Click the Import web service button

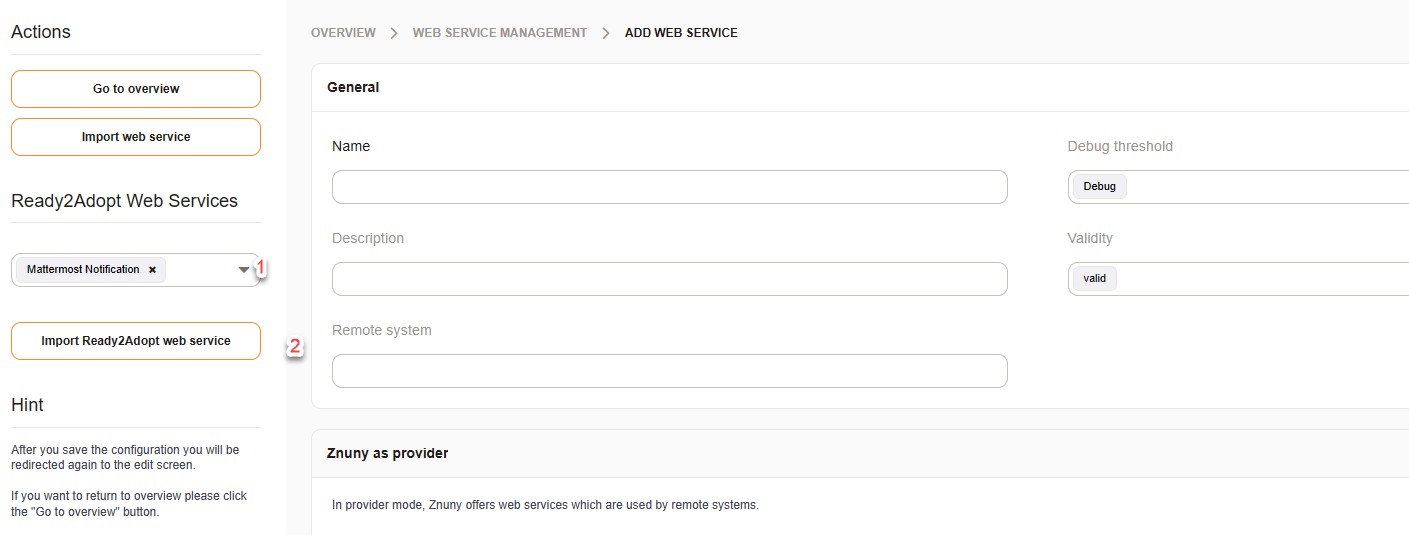(136, 137)
